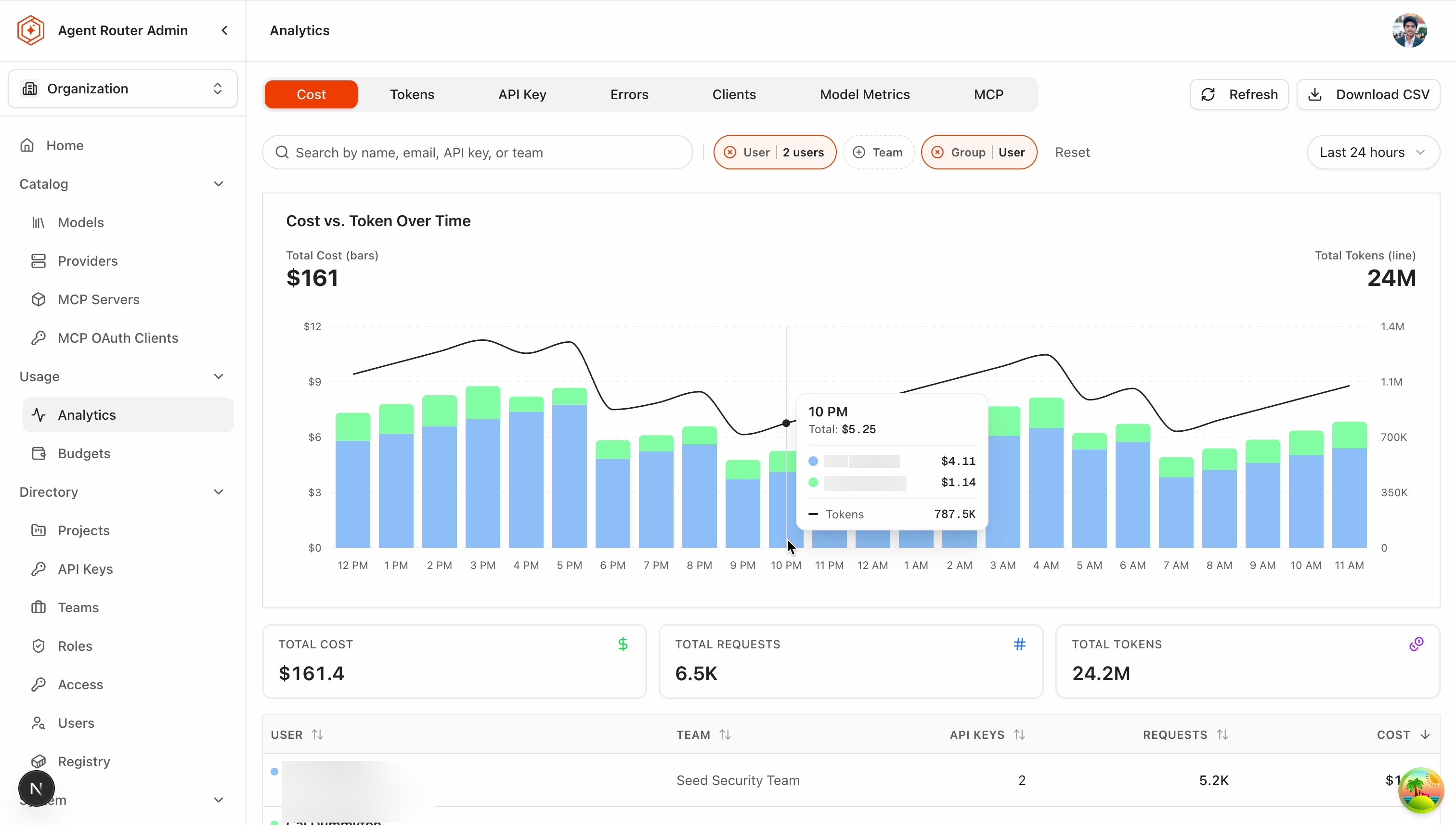Open the Projects page
The image size is (1456, 825).
[x=128, y=531]
